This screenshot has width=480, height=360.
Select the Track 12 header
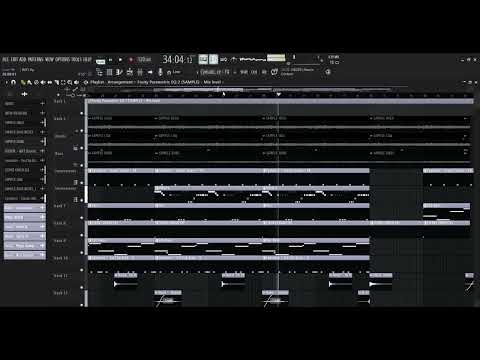67,297
